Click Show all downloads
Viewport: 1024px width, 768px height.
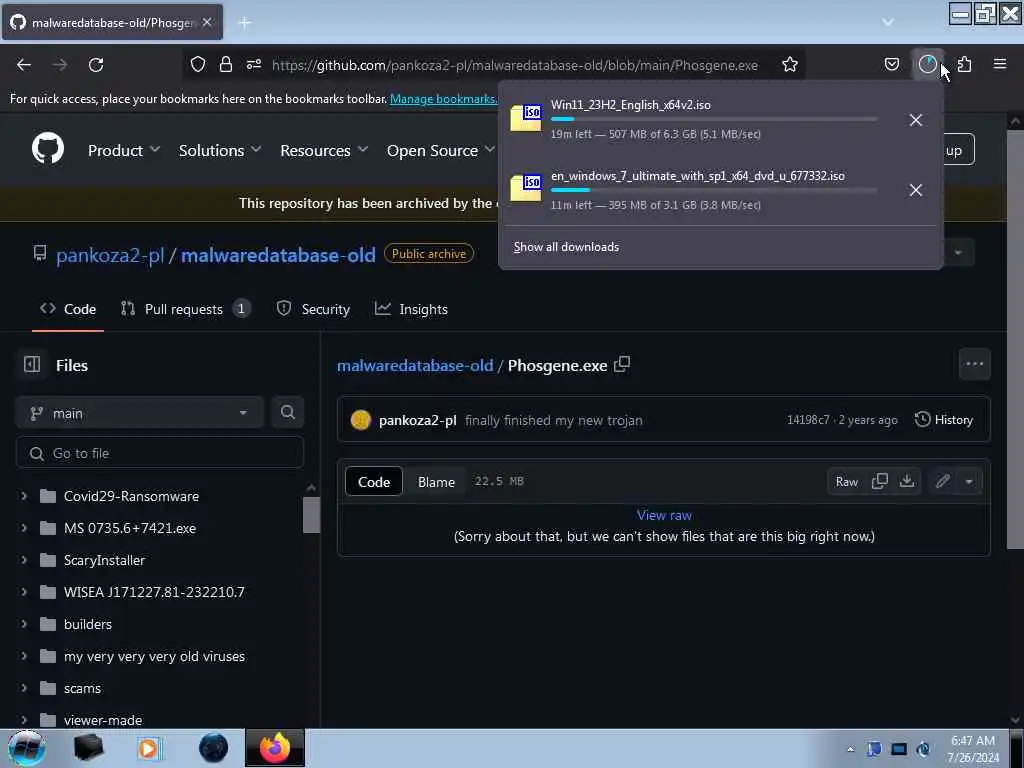[x=566, y=247]
